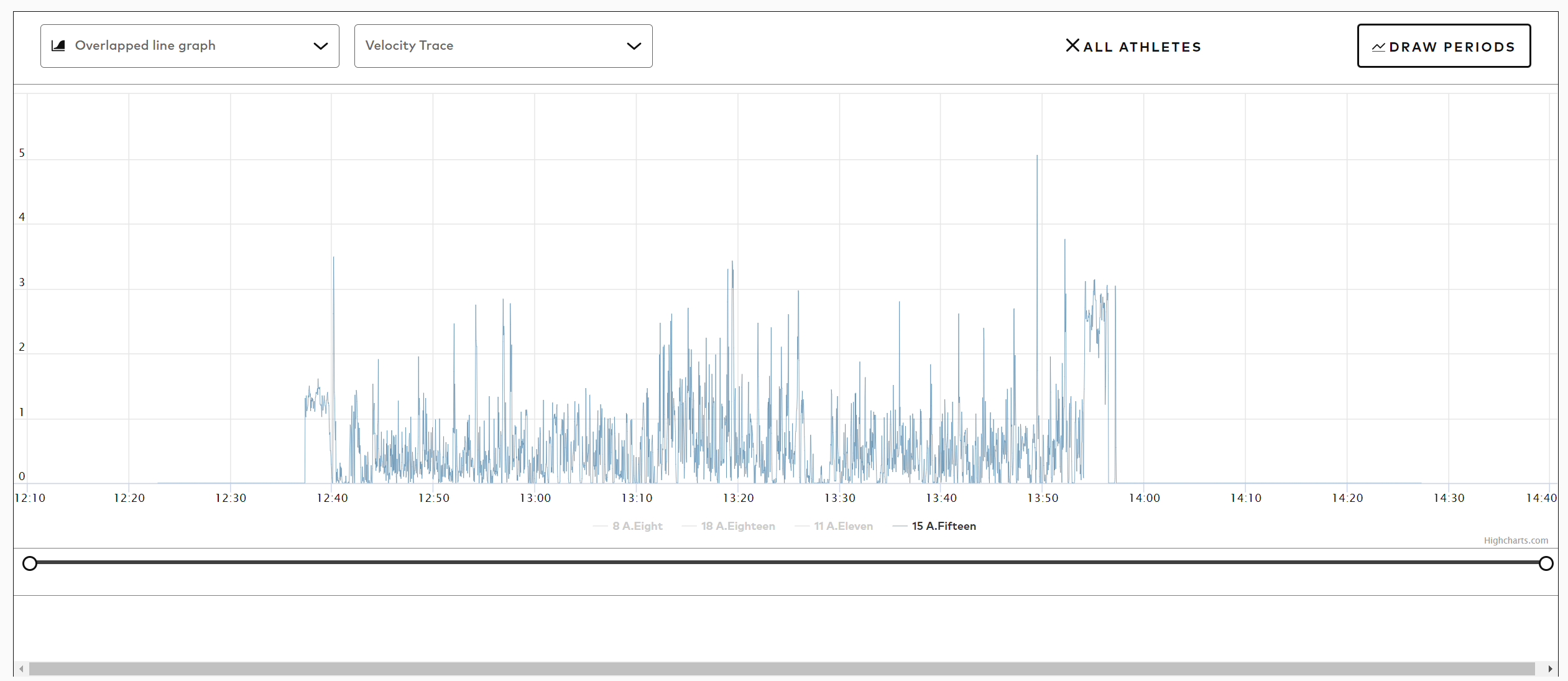
Task: Open the Highcharts.com link
Action: [1516, 540]
